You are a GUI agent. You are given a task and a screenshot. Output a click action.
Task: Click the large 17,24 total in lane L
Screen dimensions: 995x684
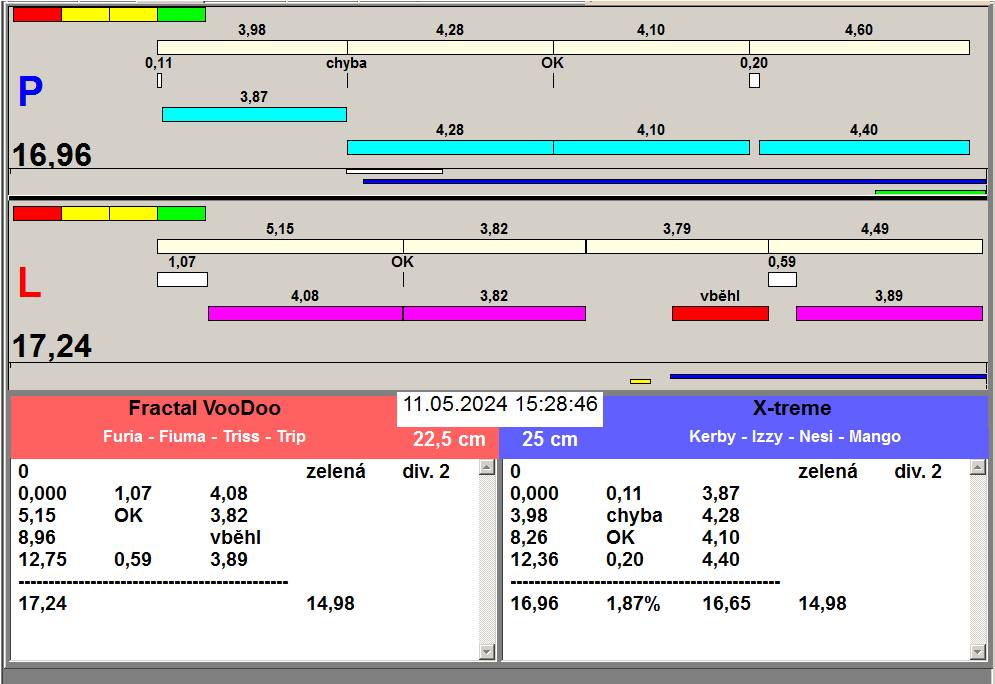tap(52, 346)
